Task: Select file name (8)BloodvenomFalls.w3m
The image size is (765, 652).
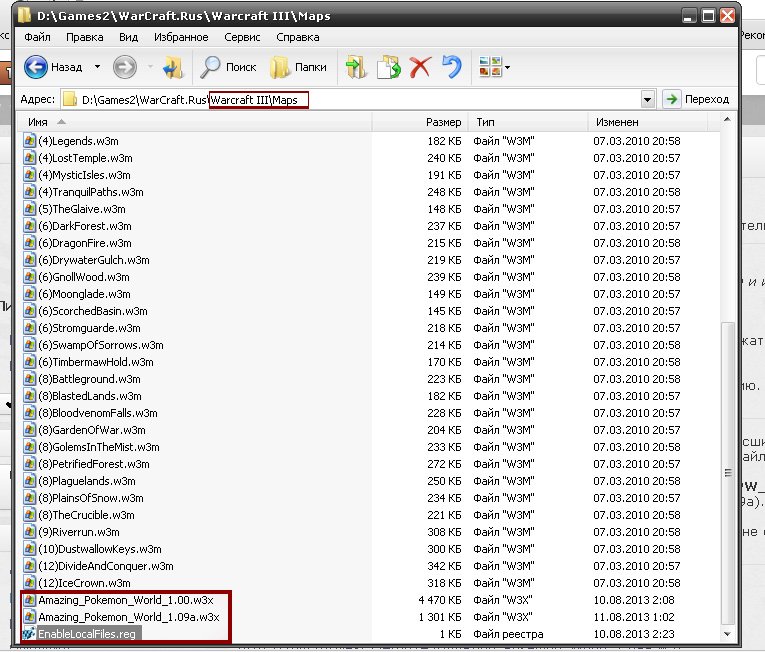Action: click(x=98, y=413)
